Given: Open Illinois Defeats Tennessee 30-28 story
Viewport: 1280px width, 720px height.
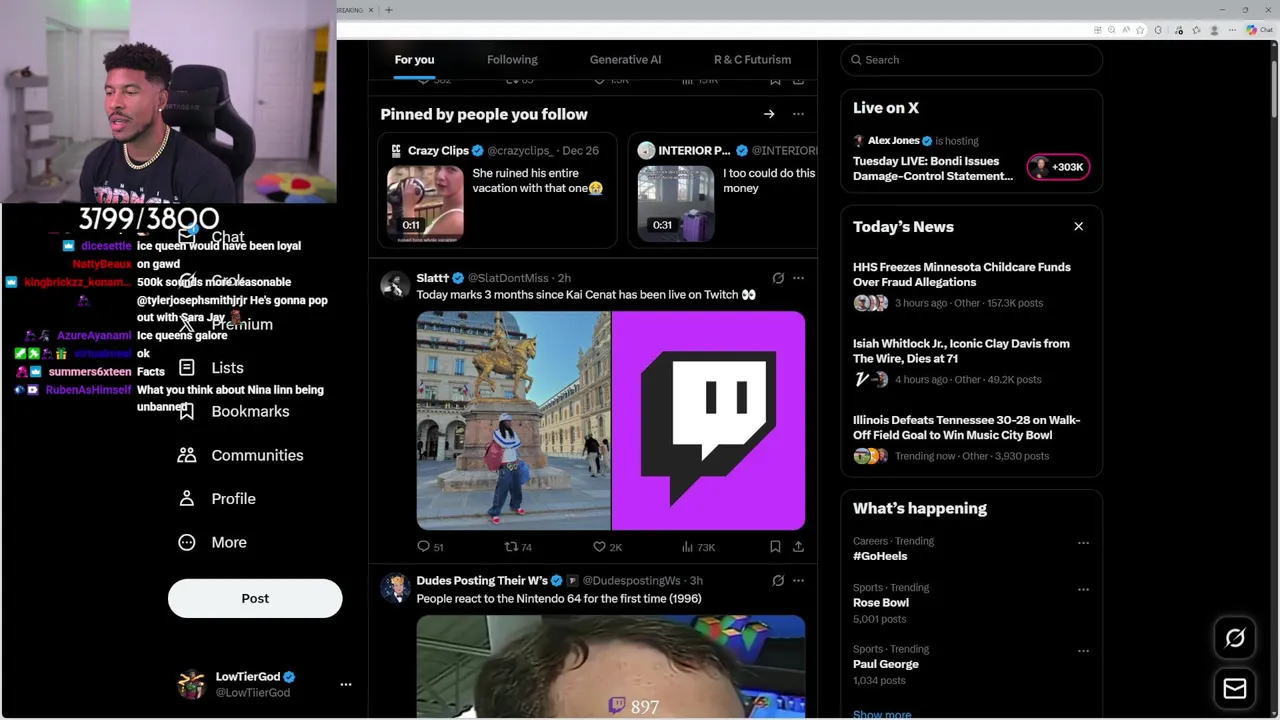Looking at the screenshot, I should pos(966,427).
